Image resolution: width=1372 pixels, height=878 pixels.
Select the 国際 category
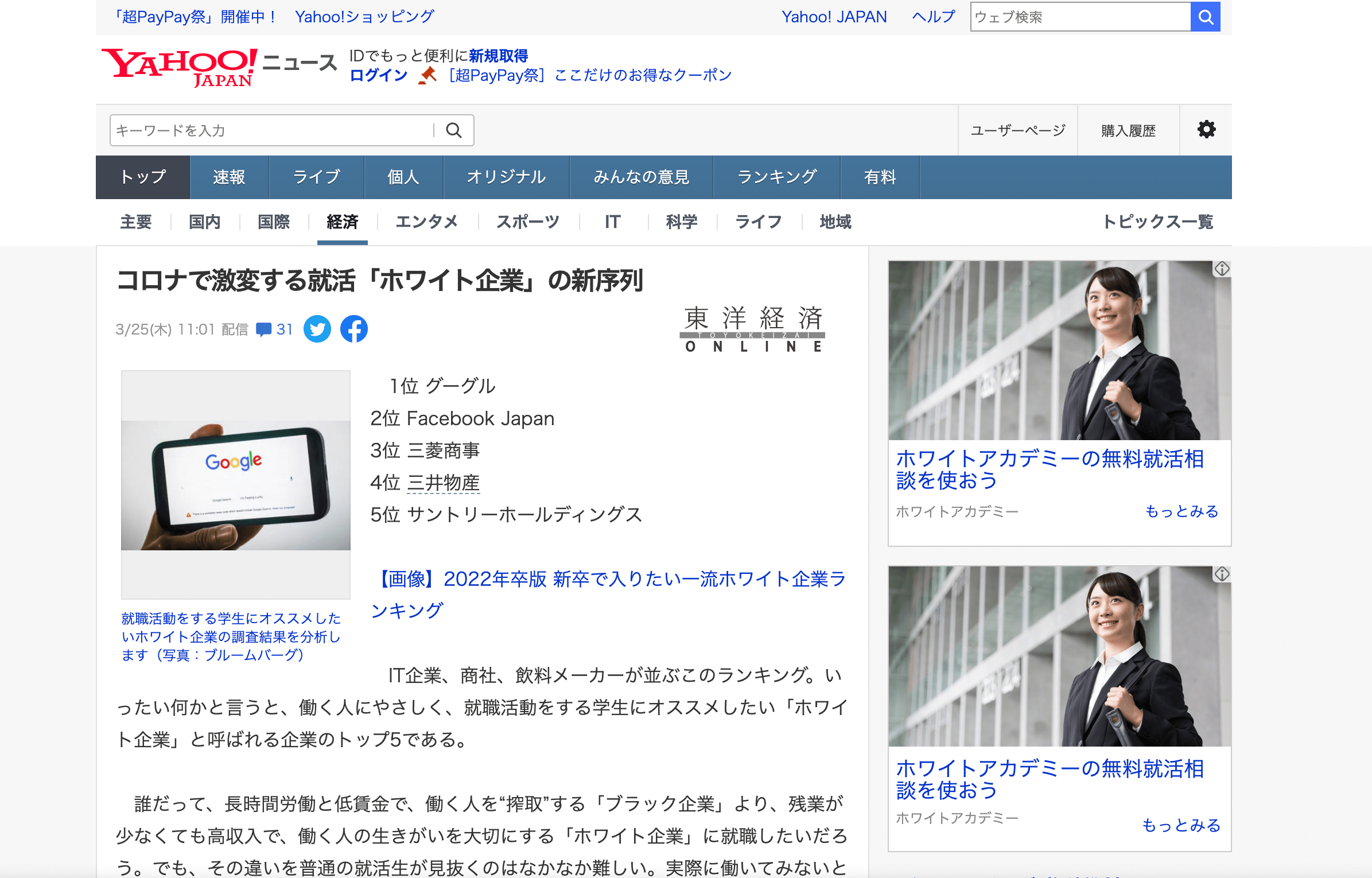(x=274, y=222)
